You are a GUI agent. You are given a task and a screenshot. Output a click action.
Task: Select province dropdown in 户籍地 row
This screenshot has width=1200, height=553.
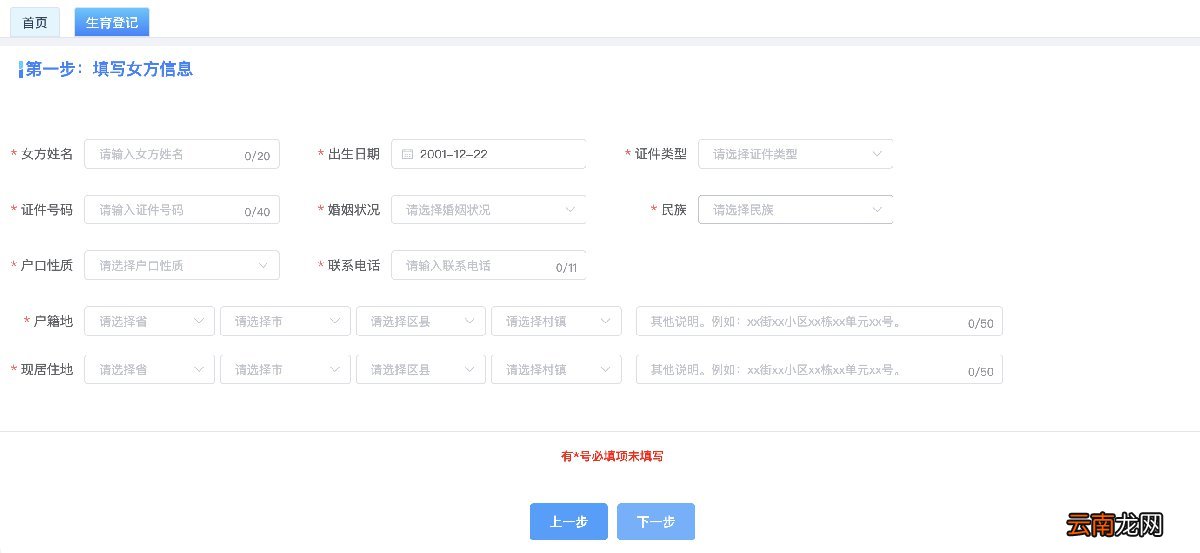coord(150,321)
